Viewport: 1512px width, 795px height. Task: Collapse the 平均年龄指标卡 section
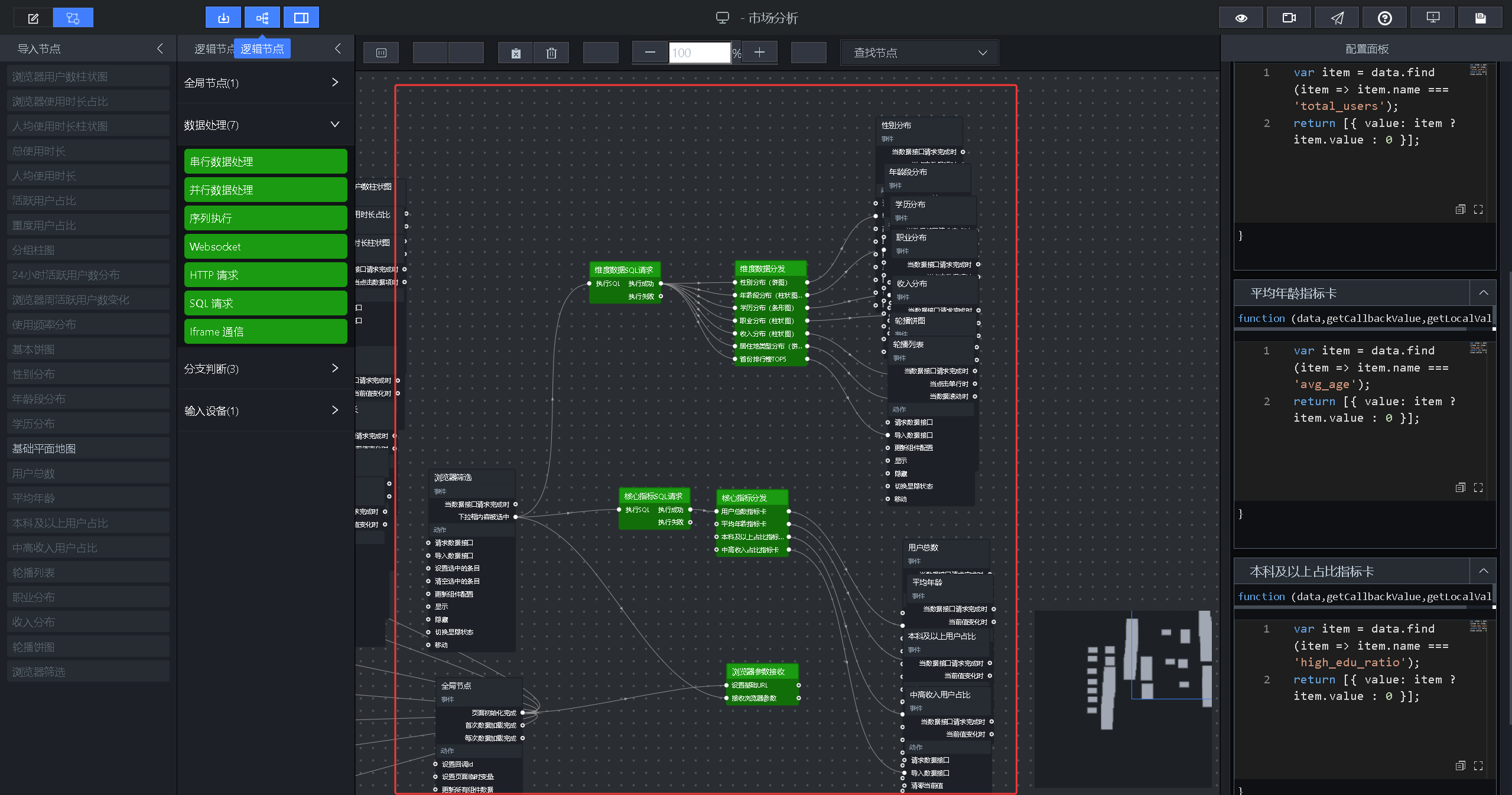click(x=1483, y=293)
